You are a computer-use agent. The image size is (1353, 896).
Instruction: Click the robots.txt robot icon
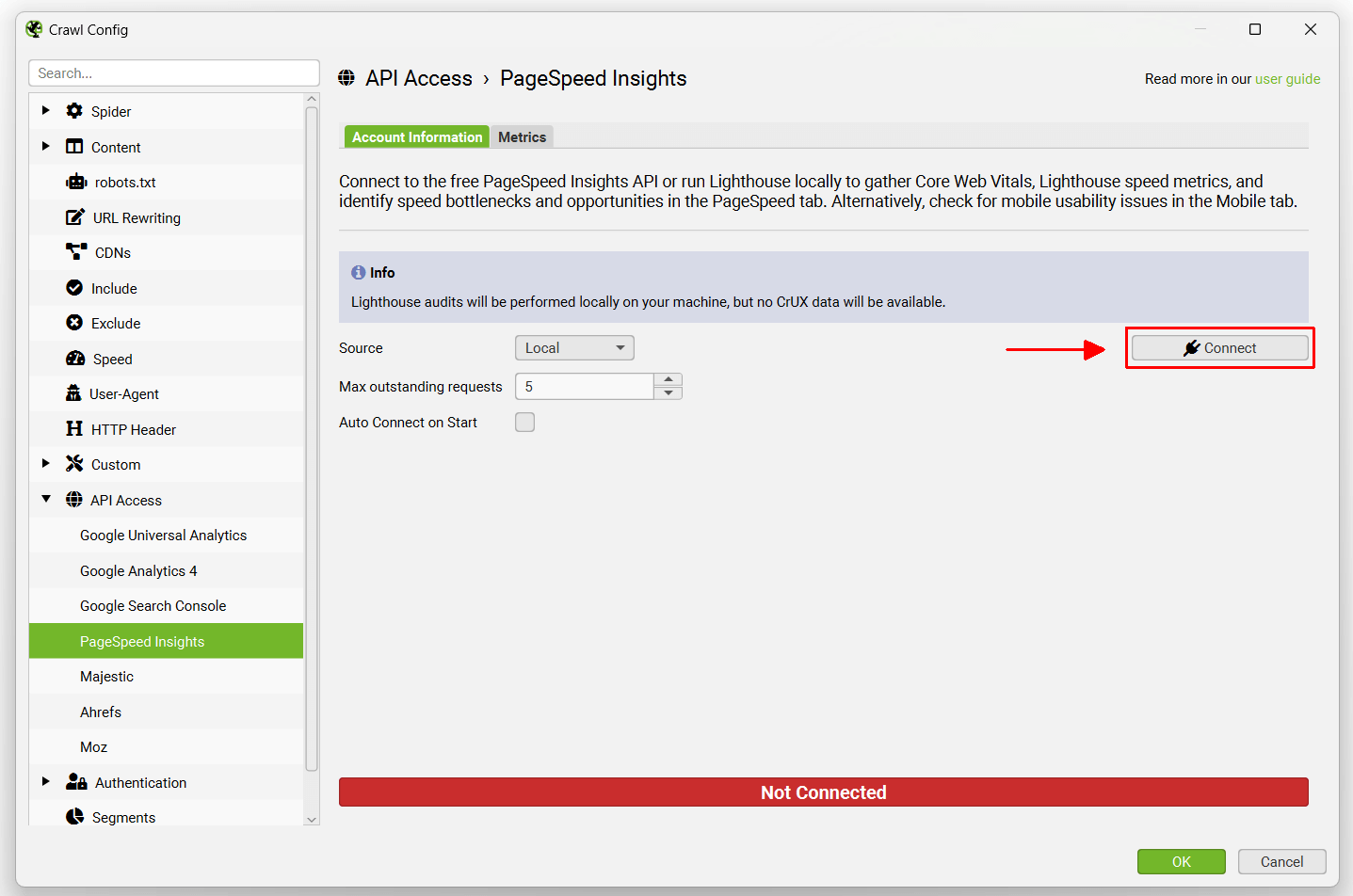pos(76,182)
